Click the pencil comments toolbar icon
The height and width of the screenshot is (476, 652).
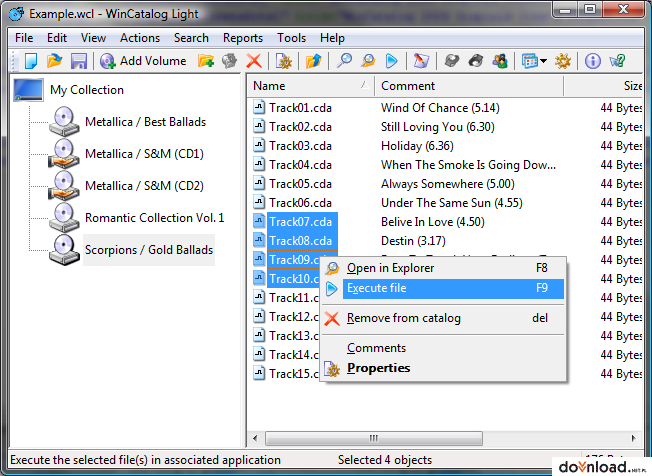(x=421, y=61)
